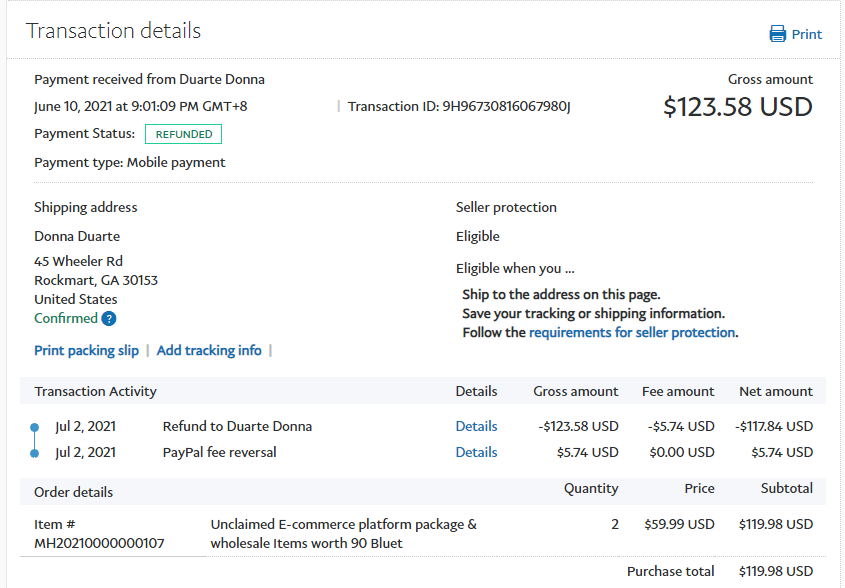
Task: Open the help icon beside Confirmed
Action: [109, 319]
